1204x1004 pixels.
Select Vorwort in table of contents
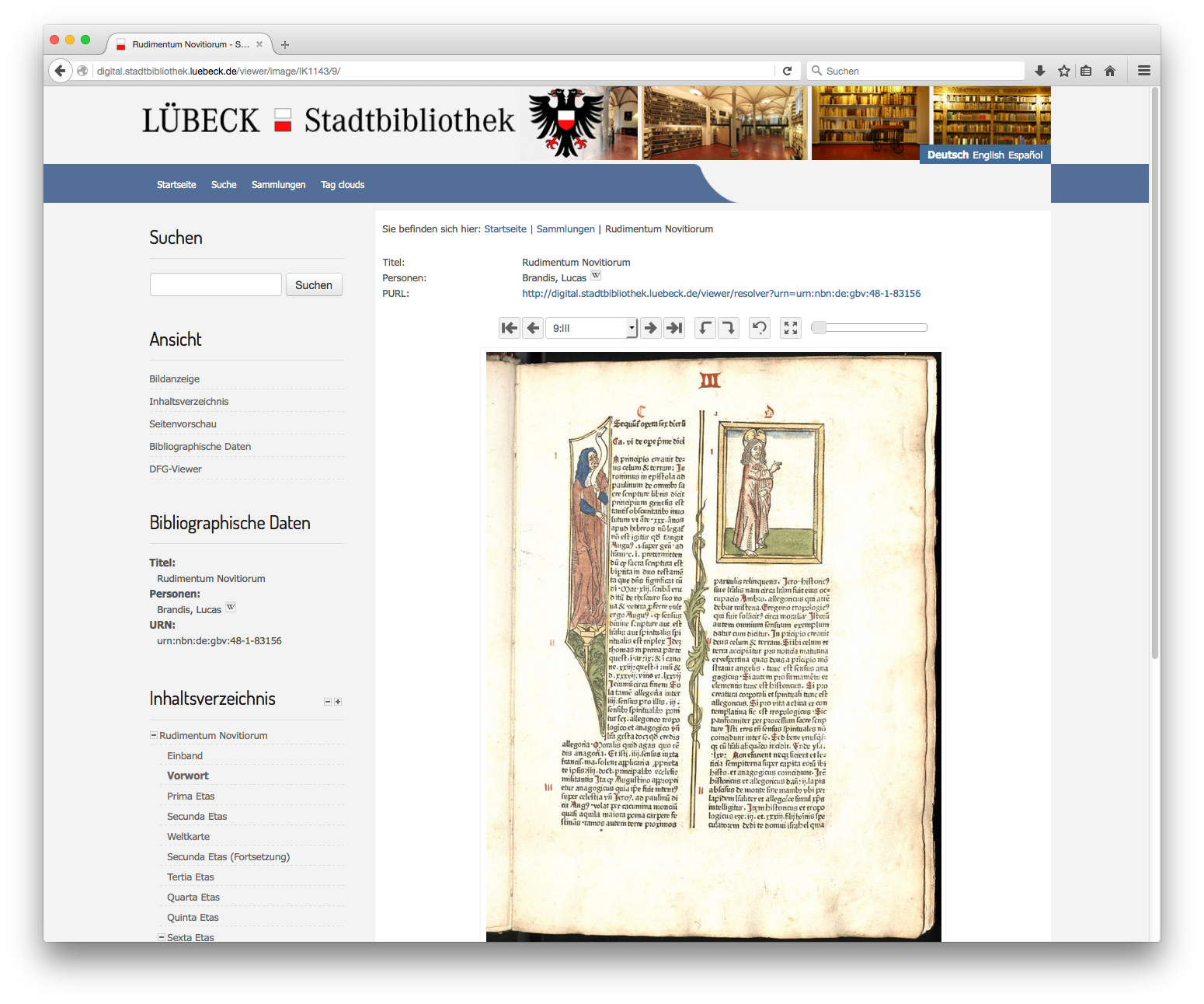(188, 776)
